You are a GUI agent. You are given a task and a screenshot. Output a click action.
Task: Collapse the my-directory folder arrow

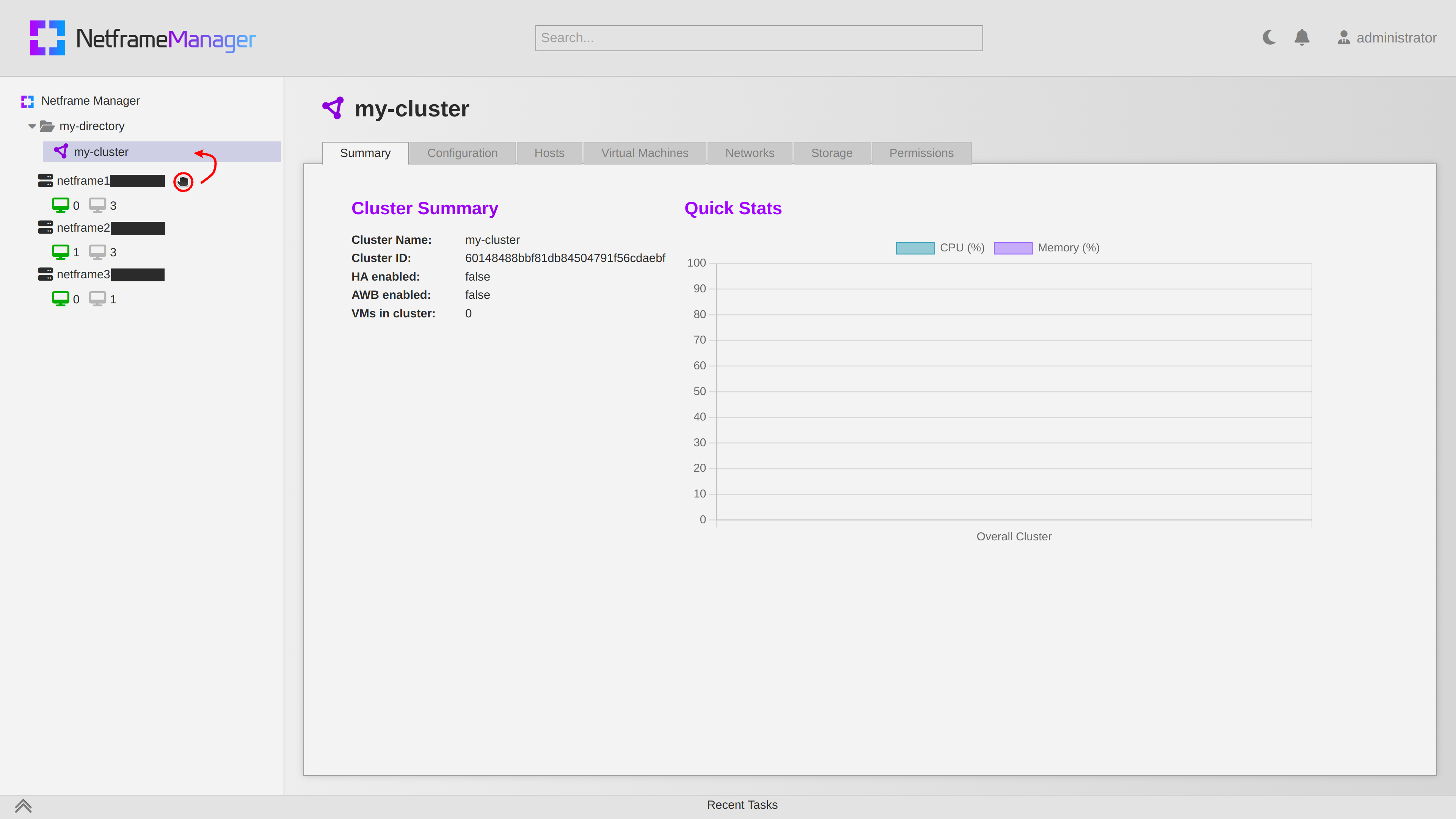[32, 126]
